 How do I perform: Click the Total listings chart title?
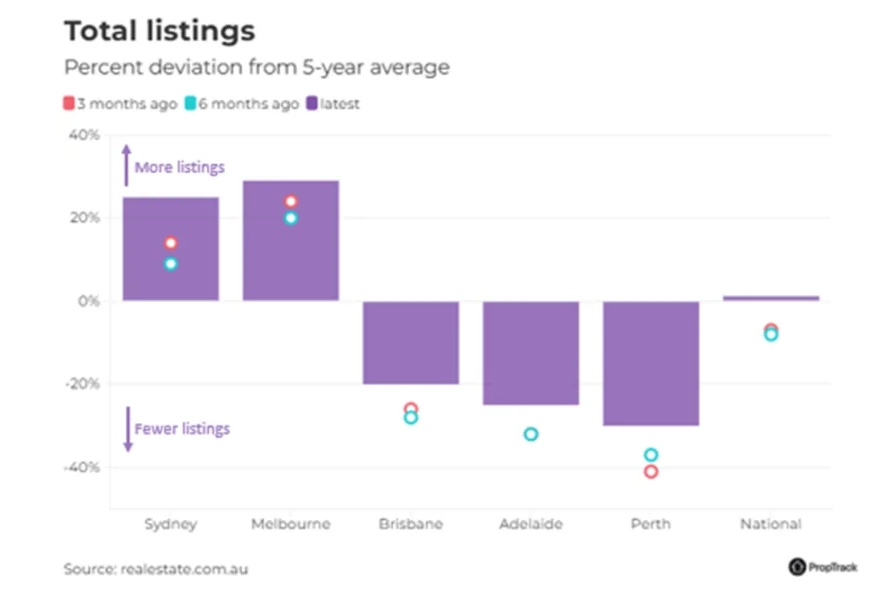coord(159,31)
